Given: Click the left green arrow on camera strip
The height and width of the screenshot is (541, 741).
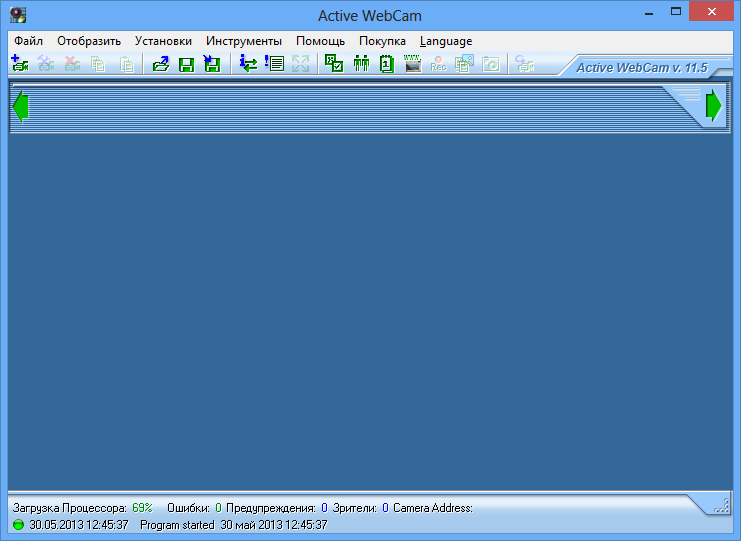Looking at the screenshot, I should click(x=21, y=107).
